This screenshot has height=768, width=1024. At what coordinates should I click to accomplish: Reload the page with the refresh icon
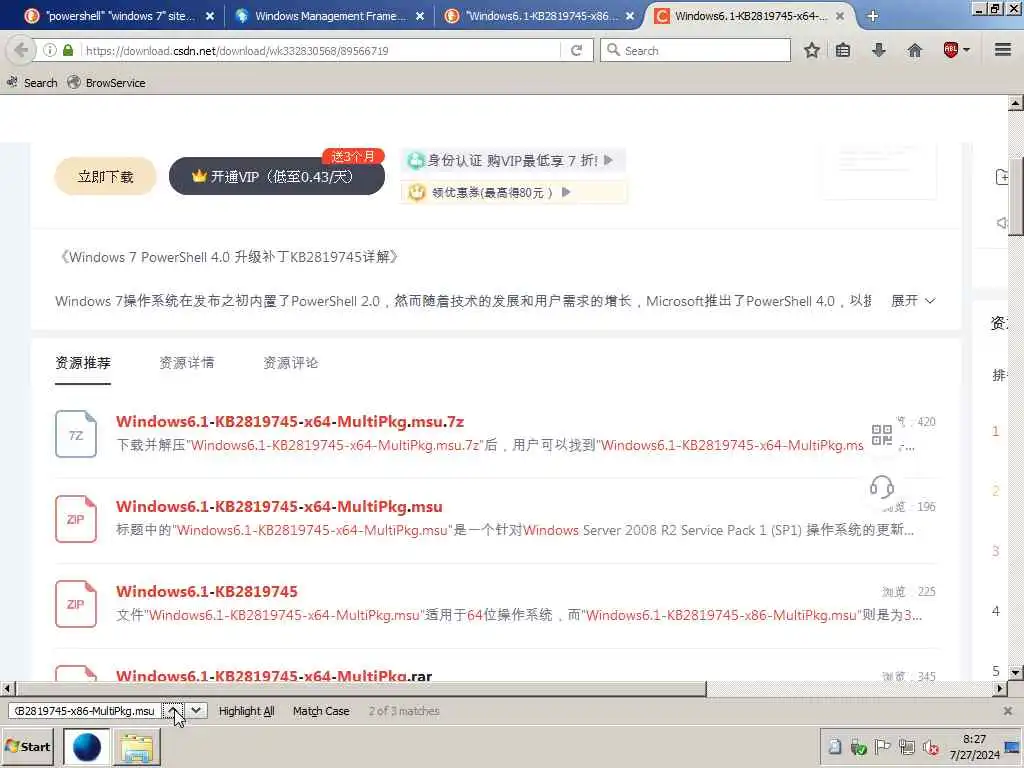577,50
